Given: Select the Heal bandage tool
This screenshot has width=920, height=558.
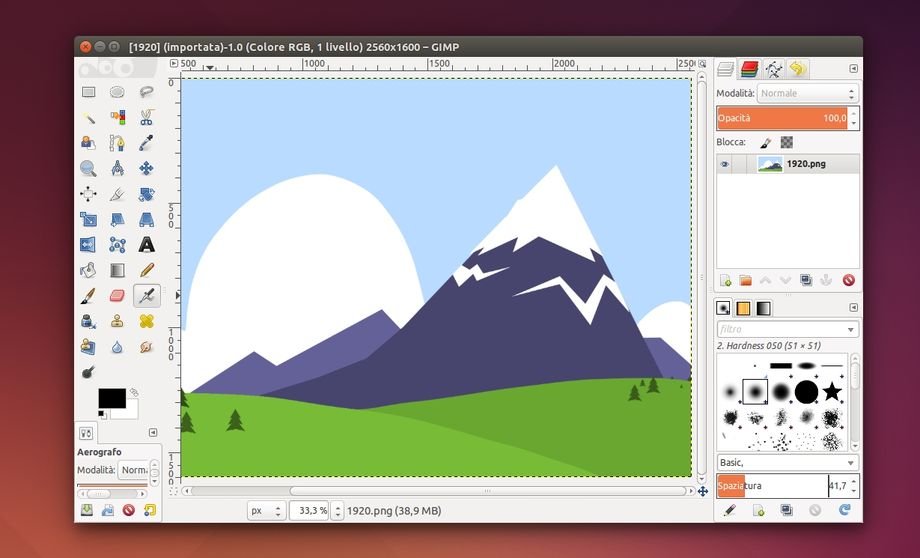Looking at the screenshot, I should click(x=146, y=321).
